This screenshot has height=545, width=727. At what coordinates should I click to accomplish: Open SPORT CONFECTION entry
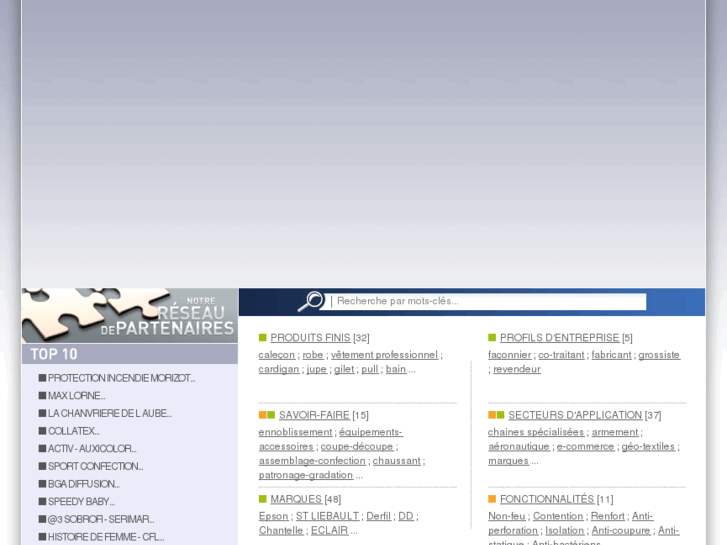pyautogui.click(x=96, y=467)
